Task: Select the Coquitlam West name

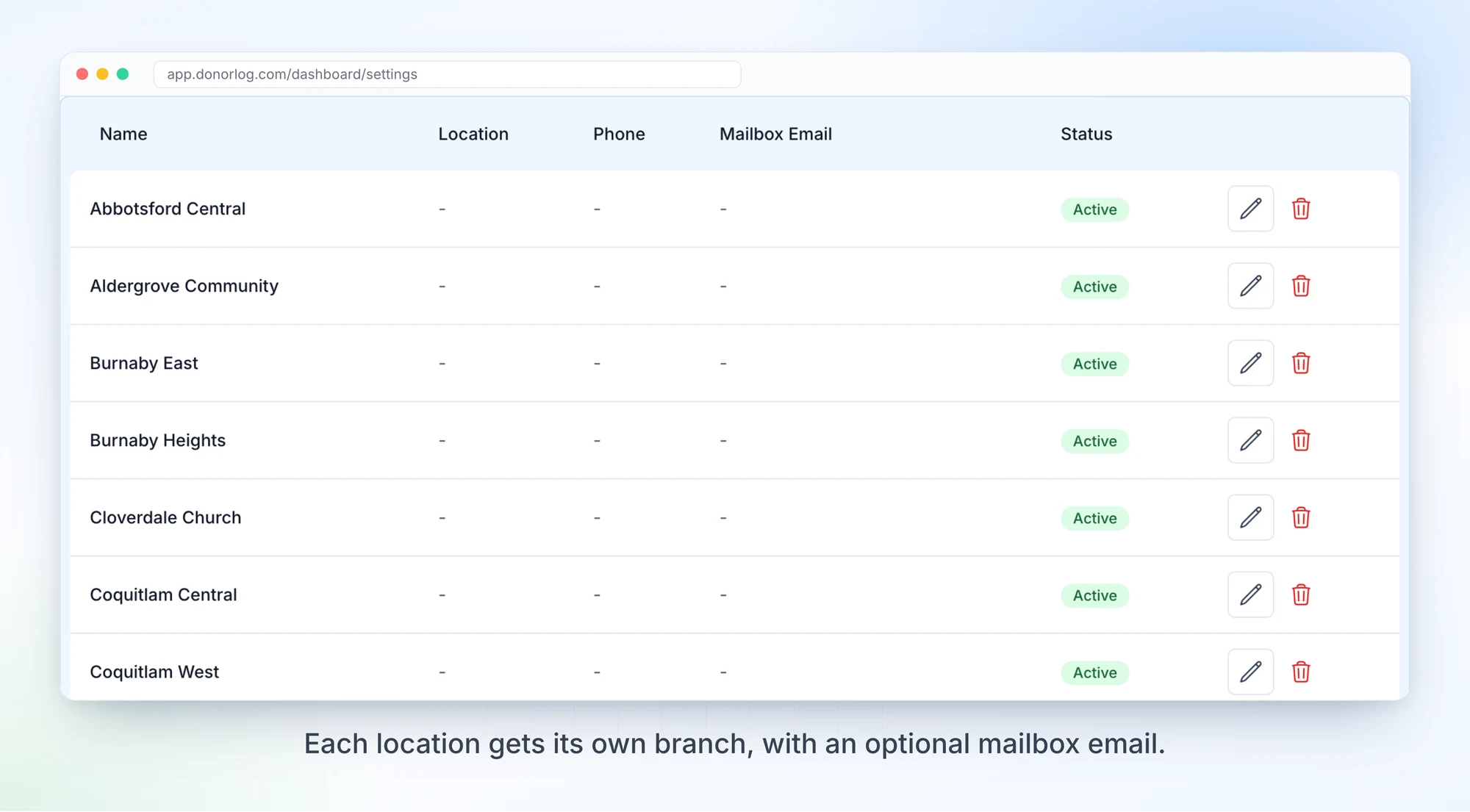Action: (x=154, y=672)
